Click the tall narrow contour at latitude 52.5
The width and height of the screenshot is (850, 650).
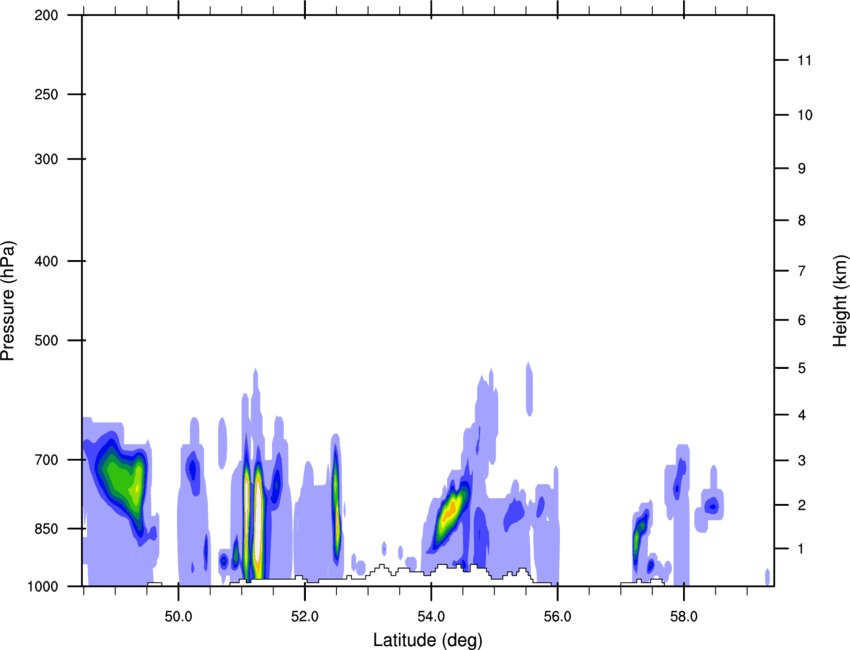point(336,503)
